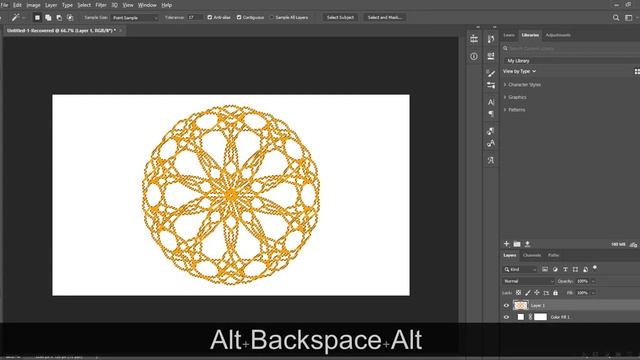
Task: Toggle lock transparent pixels
Action: pos(518,293)
